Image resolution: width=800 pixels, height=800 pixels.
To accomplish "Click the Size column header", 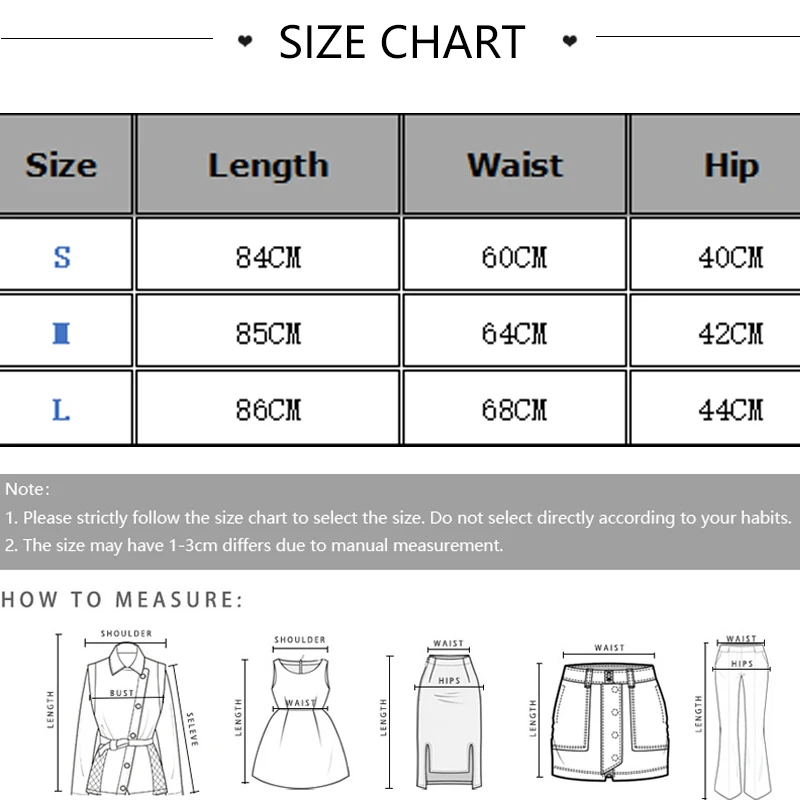I will pos(61,165).
